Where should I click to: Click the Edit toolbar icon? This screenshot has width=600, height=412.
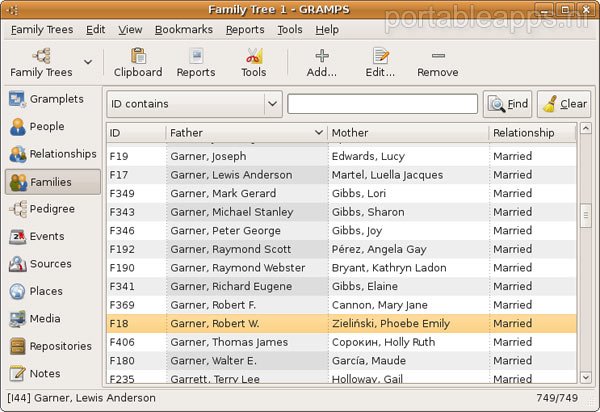(379, 57)
